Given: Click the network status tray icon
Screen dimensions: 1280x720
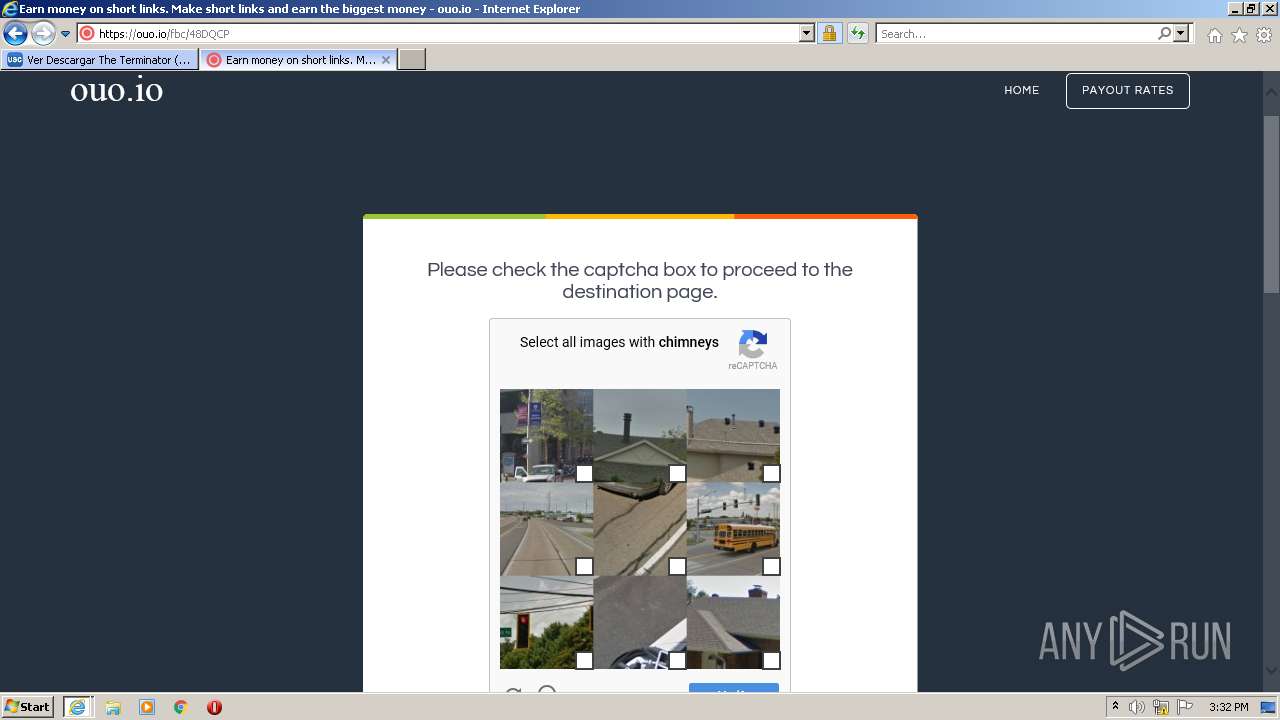Looking at the screenshot, I should 1161,707.
